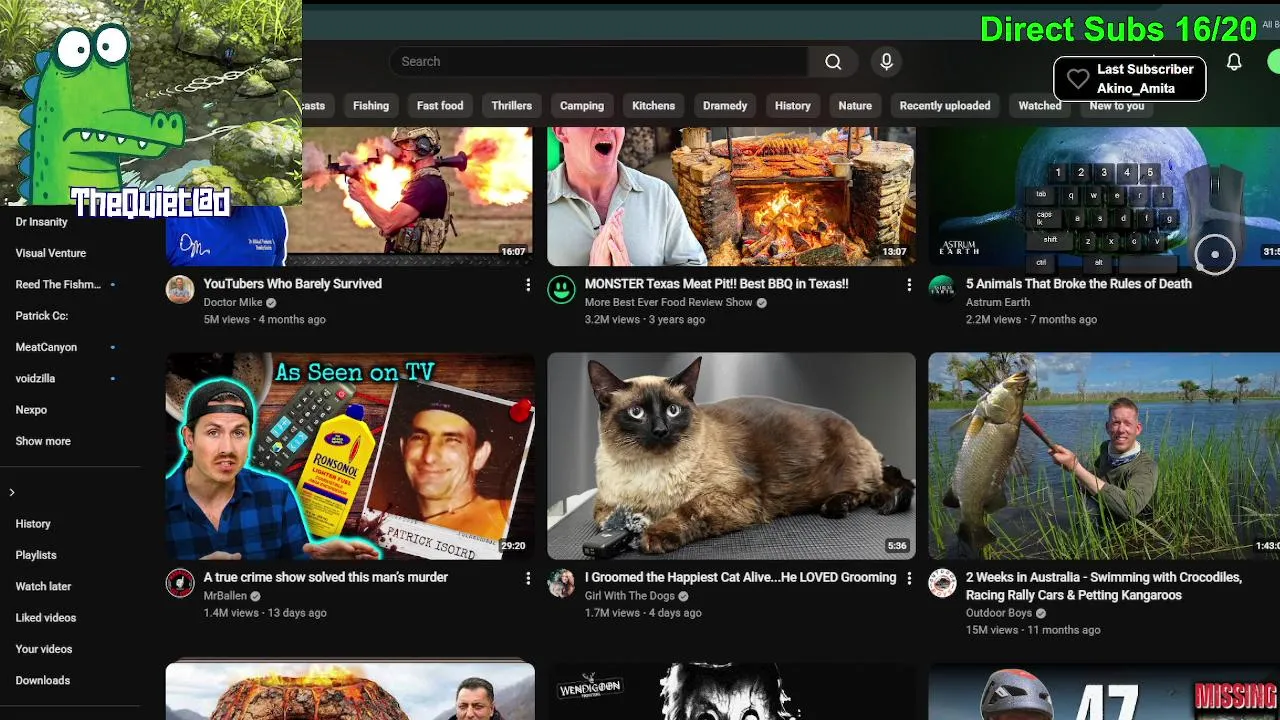
Task: Select the Camping filter chip
Action: (x=582, y=106)
